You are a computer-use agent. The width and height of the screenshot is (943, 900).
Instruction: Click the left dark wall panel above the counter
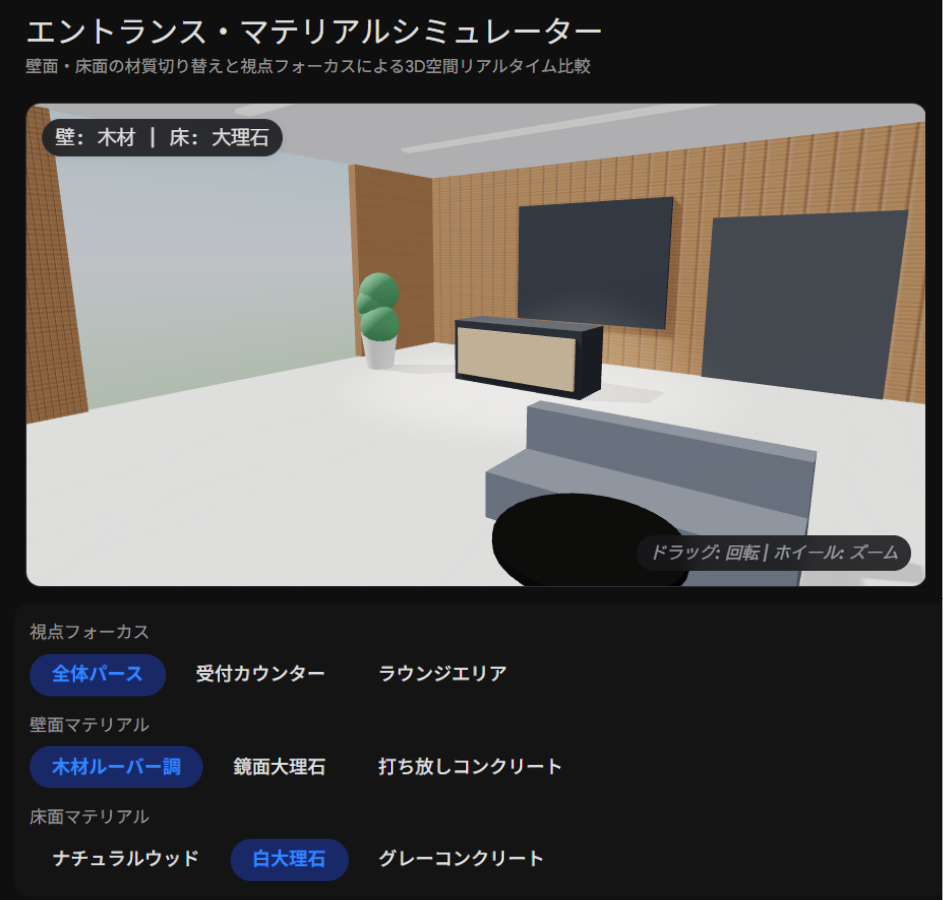595,262
